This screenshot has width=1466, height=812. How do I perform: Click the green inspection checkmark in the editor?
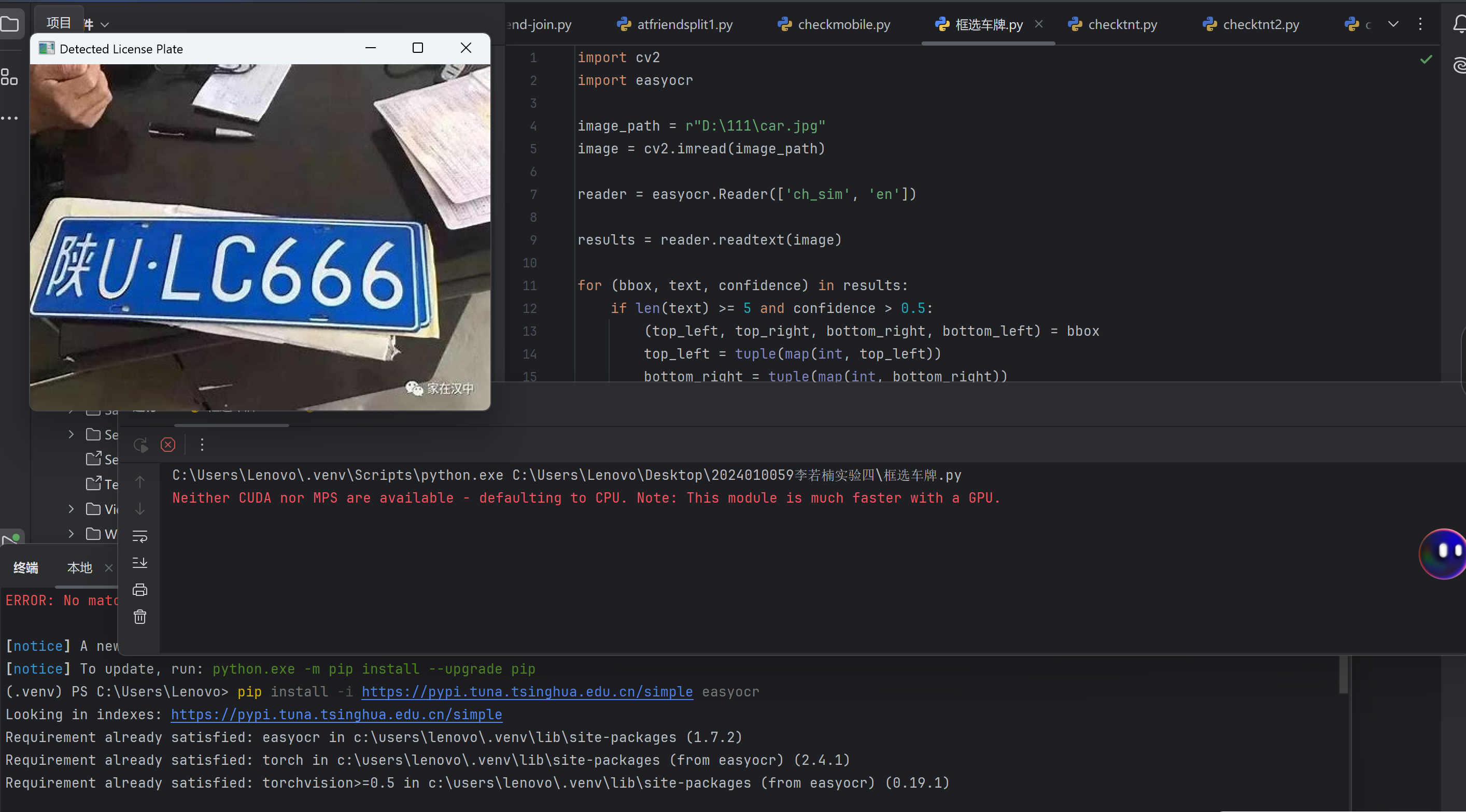tap(1426, 59)
